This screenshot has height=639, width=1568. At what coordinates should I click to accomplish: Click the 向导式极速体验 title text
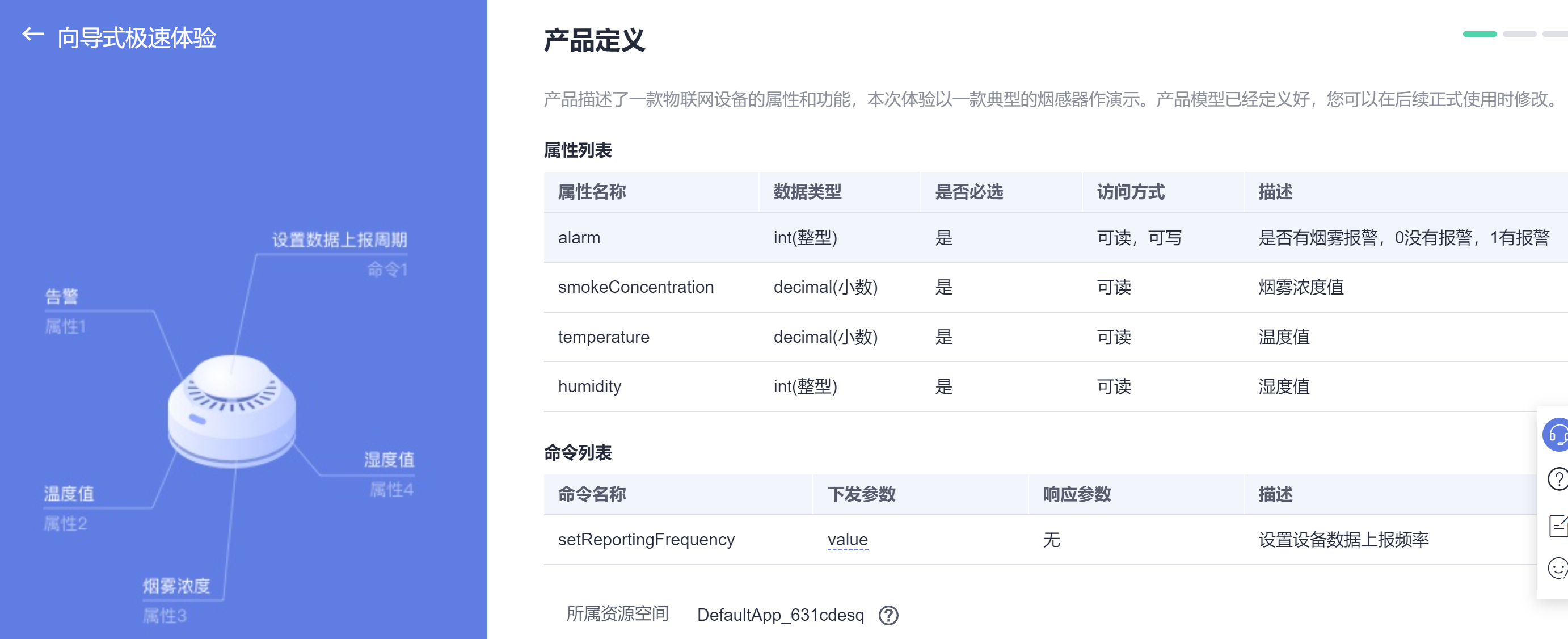136,38
